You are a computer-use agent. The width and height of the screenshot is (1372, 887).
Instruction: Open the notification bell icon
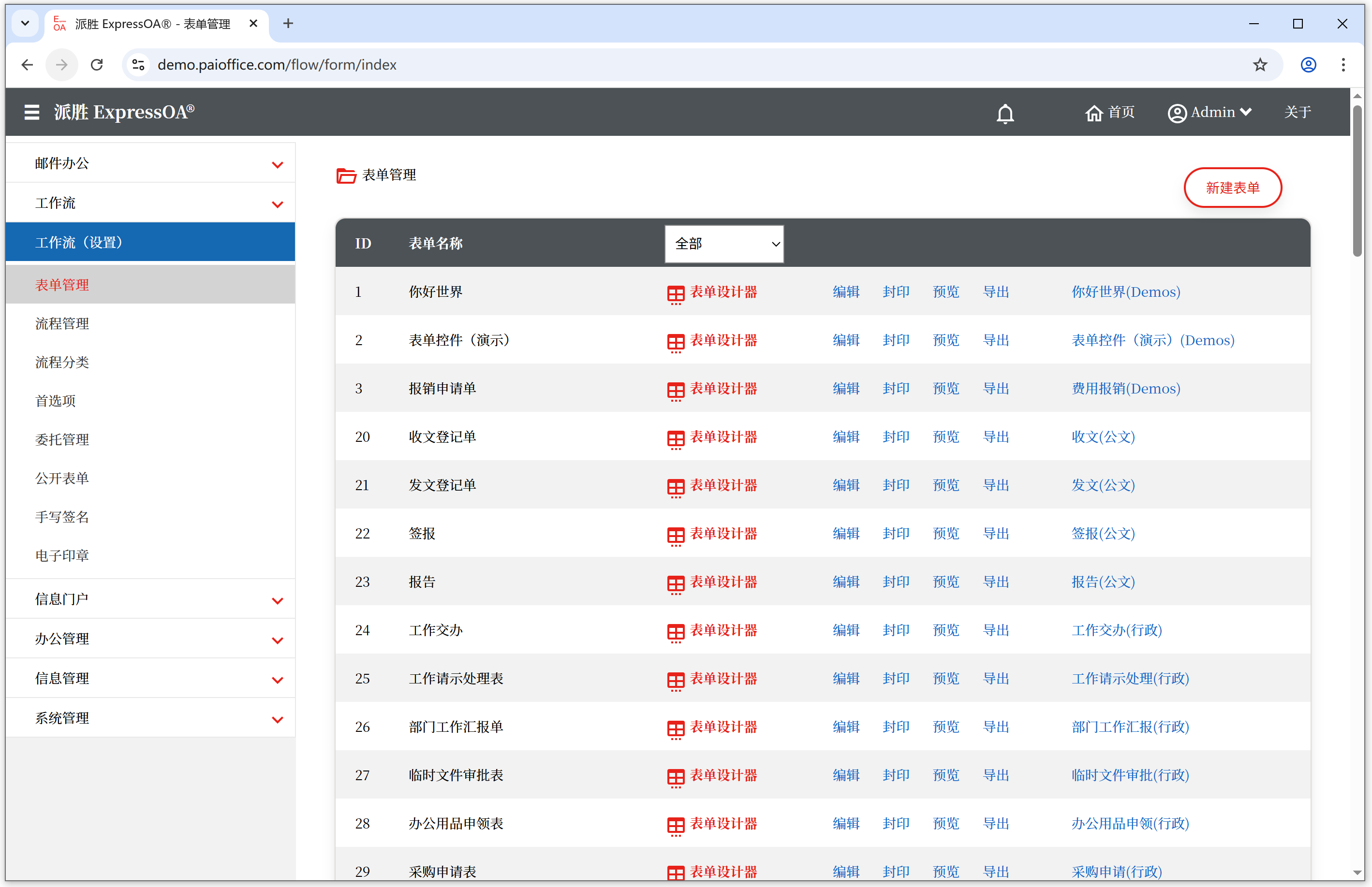pos(1005,114)
